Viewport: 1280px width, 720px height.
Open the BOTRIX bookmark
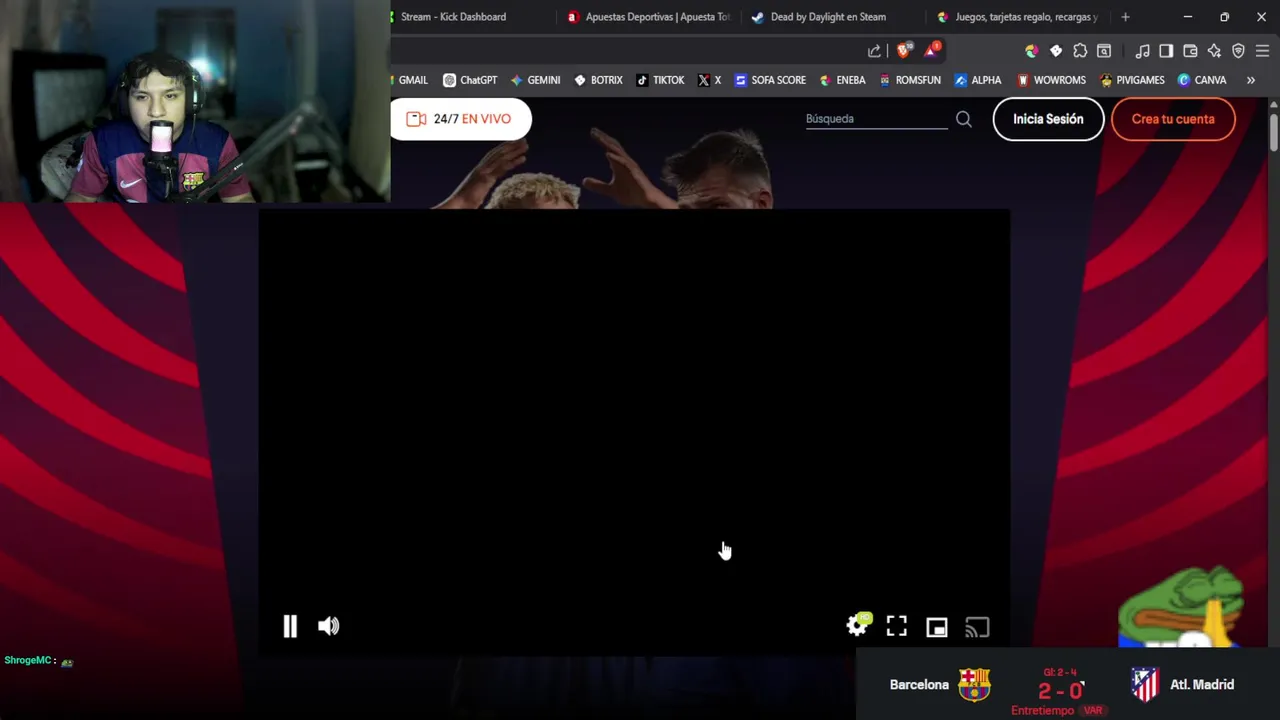(x=598, y=80)
